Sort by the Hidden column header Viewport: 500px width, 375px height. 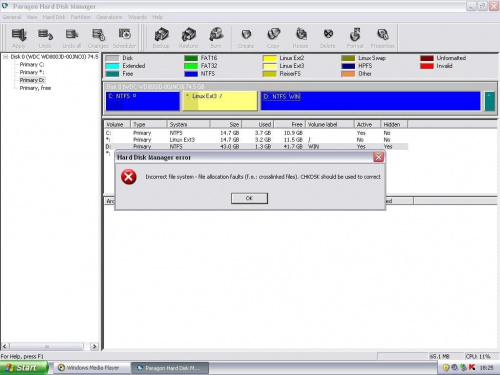[394, 124]
